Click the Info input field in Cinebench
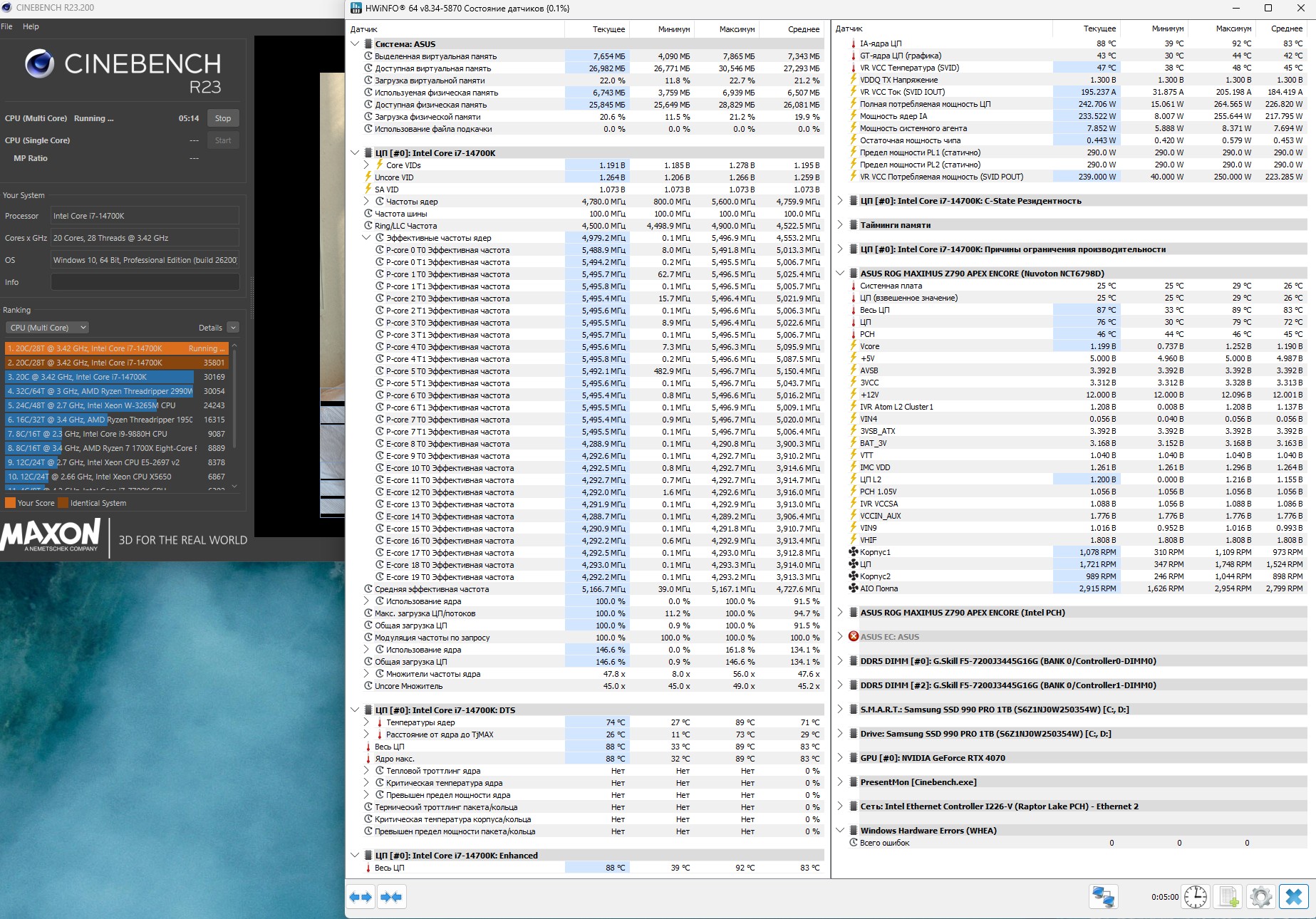The height and width of the screenshot is (919, 1316). pyautogui.click(x=145, y=282)
